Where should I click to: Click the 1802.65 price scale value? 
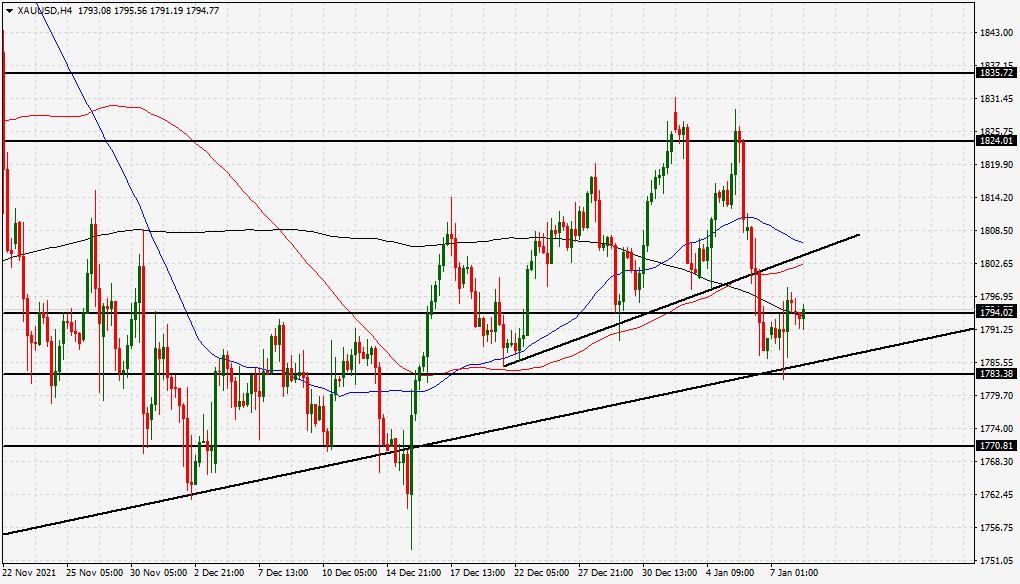996,263
